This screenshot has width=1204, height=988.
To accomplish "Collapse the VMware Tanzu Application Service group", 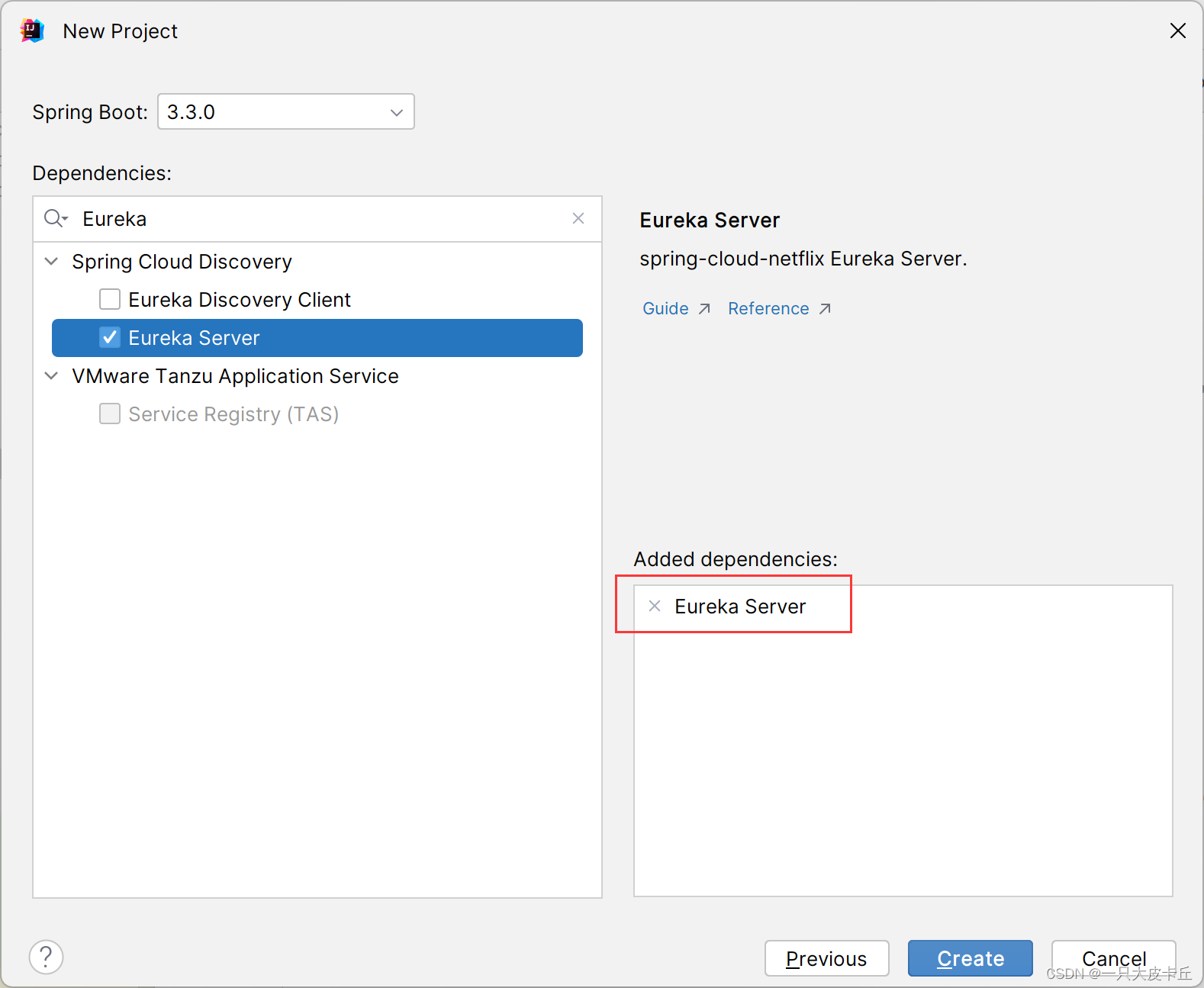I will (x=52, y=375).
